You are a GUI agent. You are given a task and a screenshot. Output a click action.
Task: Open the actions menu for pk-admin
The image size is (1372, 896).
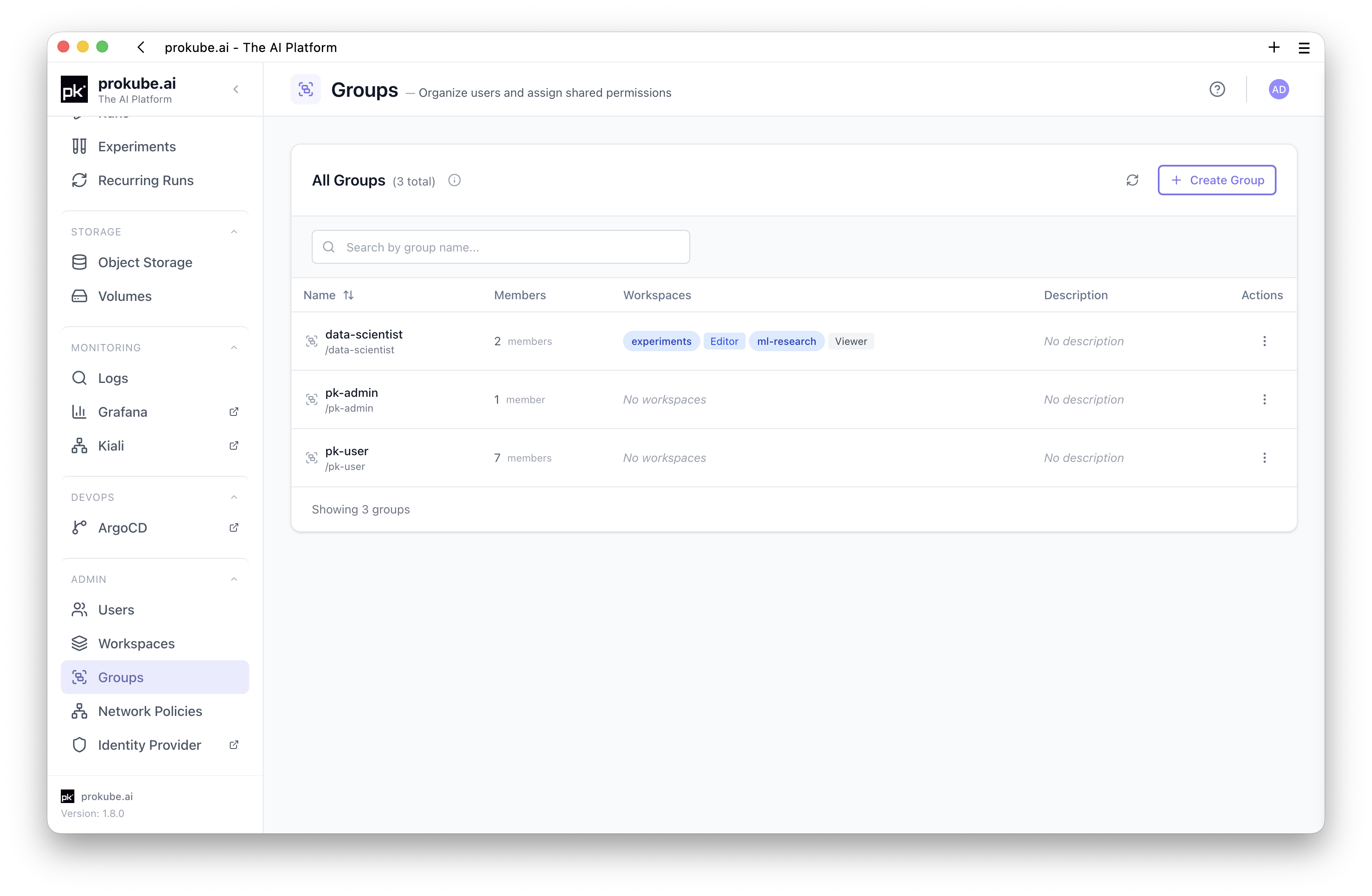coord(1264,399)
